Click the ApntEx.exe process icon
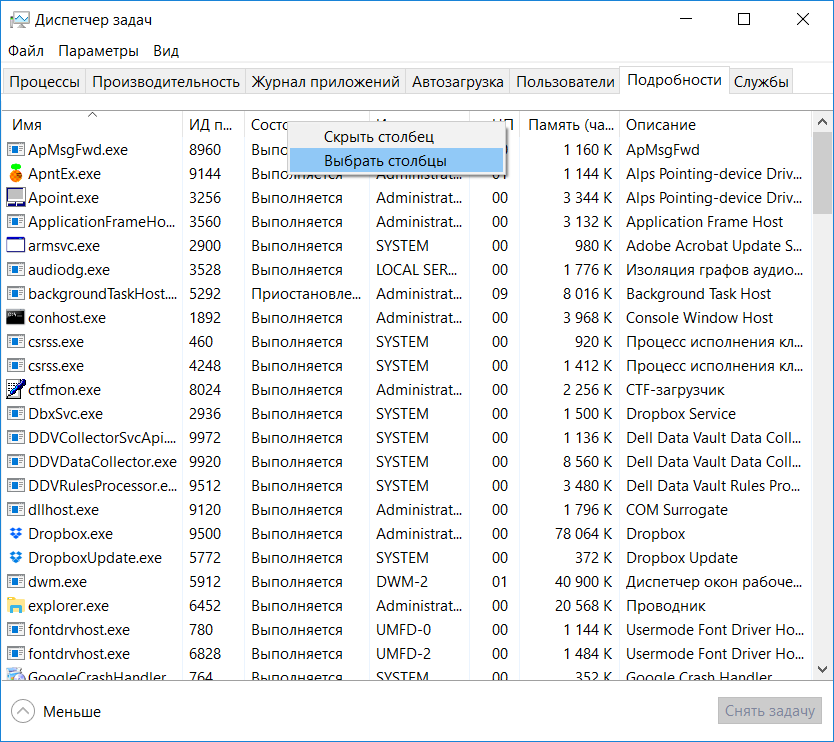The height and width of the screenshot is (742, 834). click(x=16, y=174)
